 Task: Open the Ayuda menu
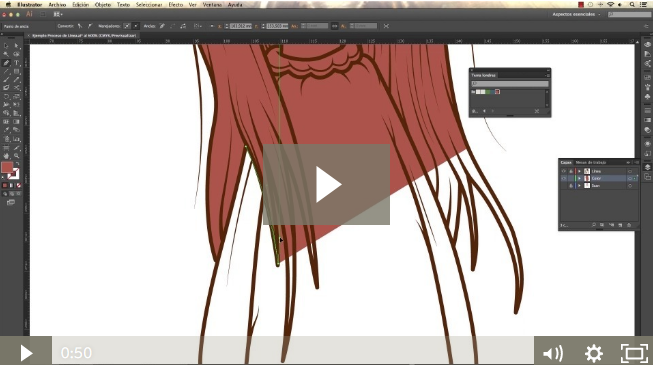235,5
